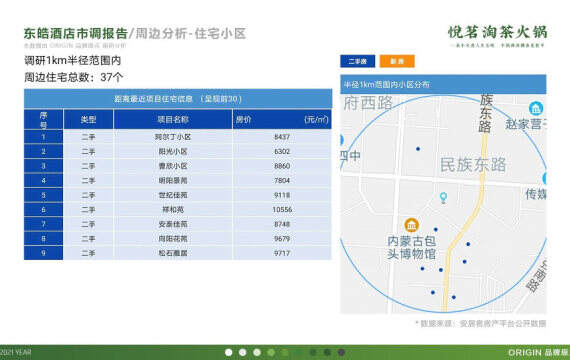Switch to the blue 二手房 tab

[358, 61]
